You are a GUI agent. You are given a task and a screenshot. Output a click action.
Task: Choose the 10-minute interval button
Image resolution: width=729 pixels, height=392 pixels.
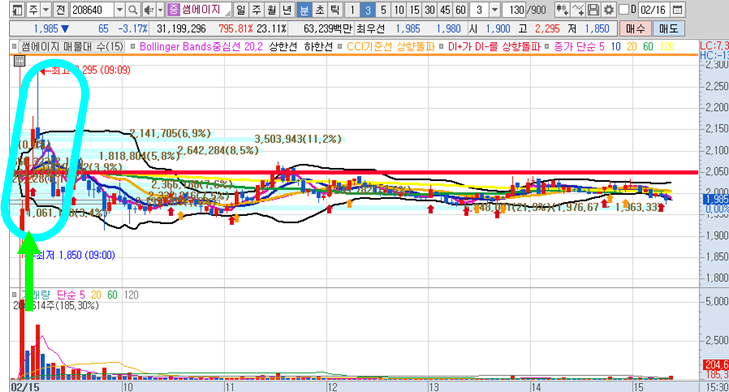(399, 9)
